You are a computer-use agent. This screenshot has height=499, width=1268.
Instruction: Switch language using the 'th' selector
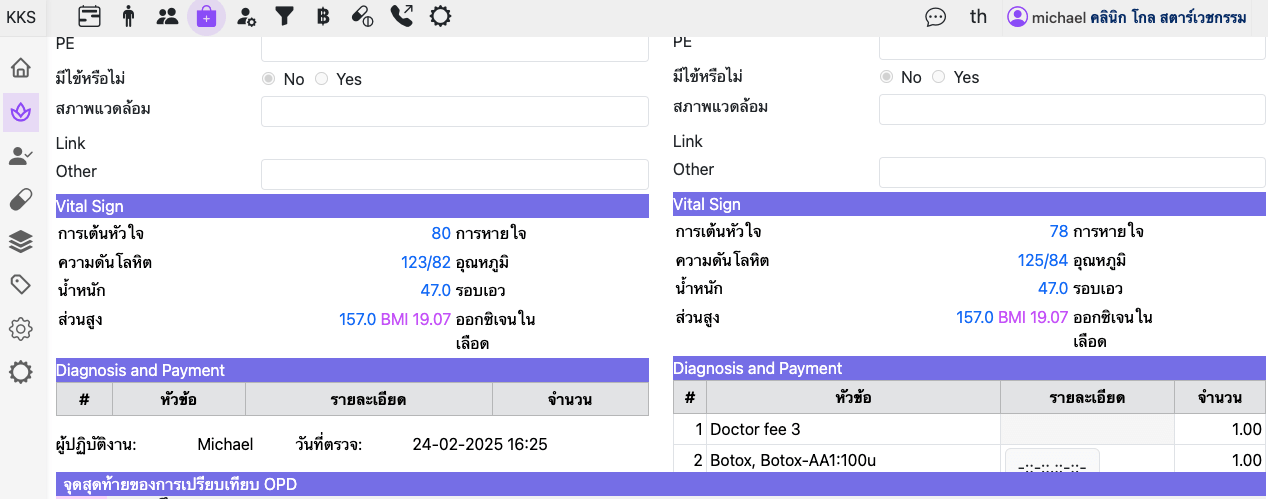[x=978, y=17]
